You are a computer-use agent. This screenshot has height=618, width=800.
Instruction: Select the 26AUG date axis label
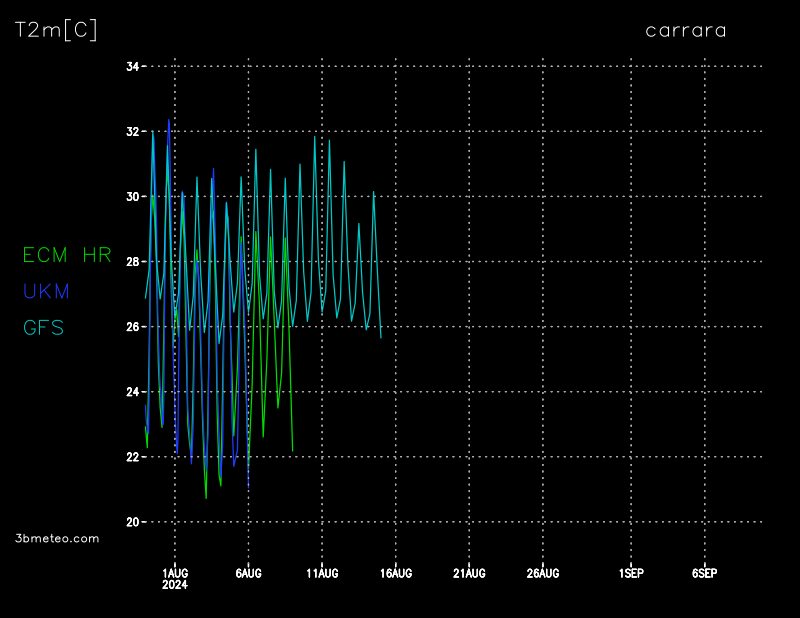[x=542, y=573]
